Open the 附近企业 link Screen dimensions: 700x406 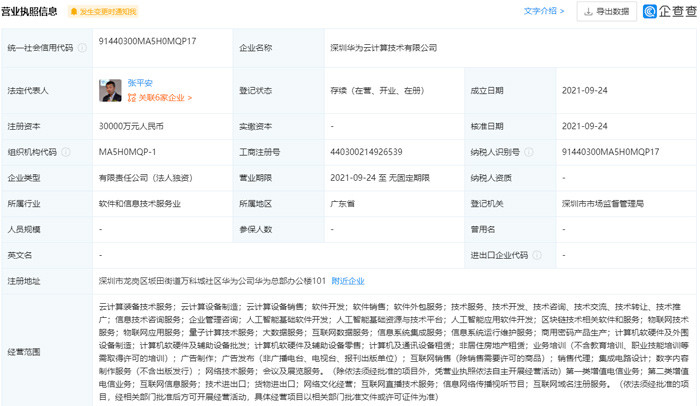tap(348, 281)
